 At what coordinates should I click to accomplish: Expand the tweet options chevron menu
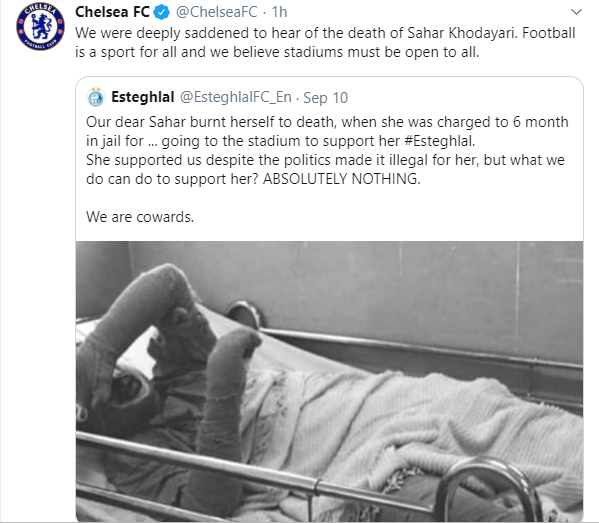pos(576,12)
